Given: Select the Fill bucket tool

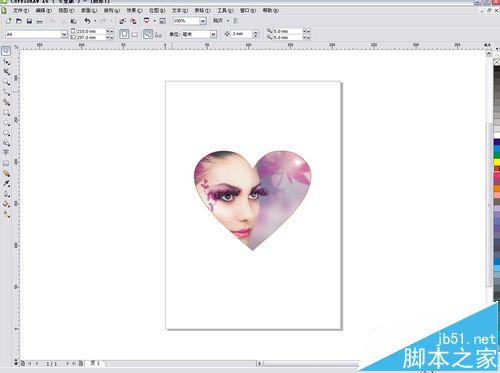Looking at the screenshot, I should pyautogui.click(x=6, y=204).
